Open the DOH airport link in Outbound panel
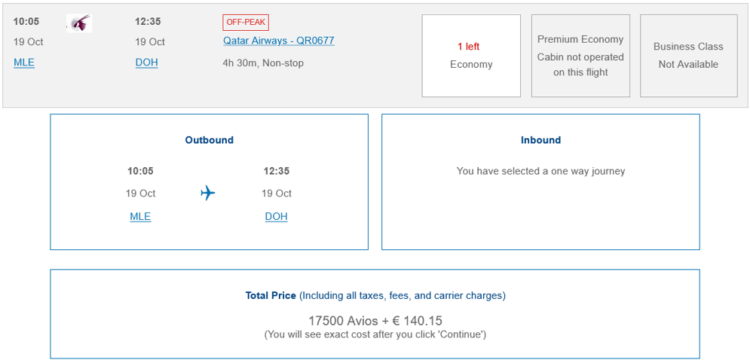The width and height of the screenshot is (750, 360). (276, 217)
